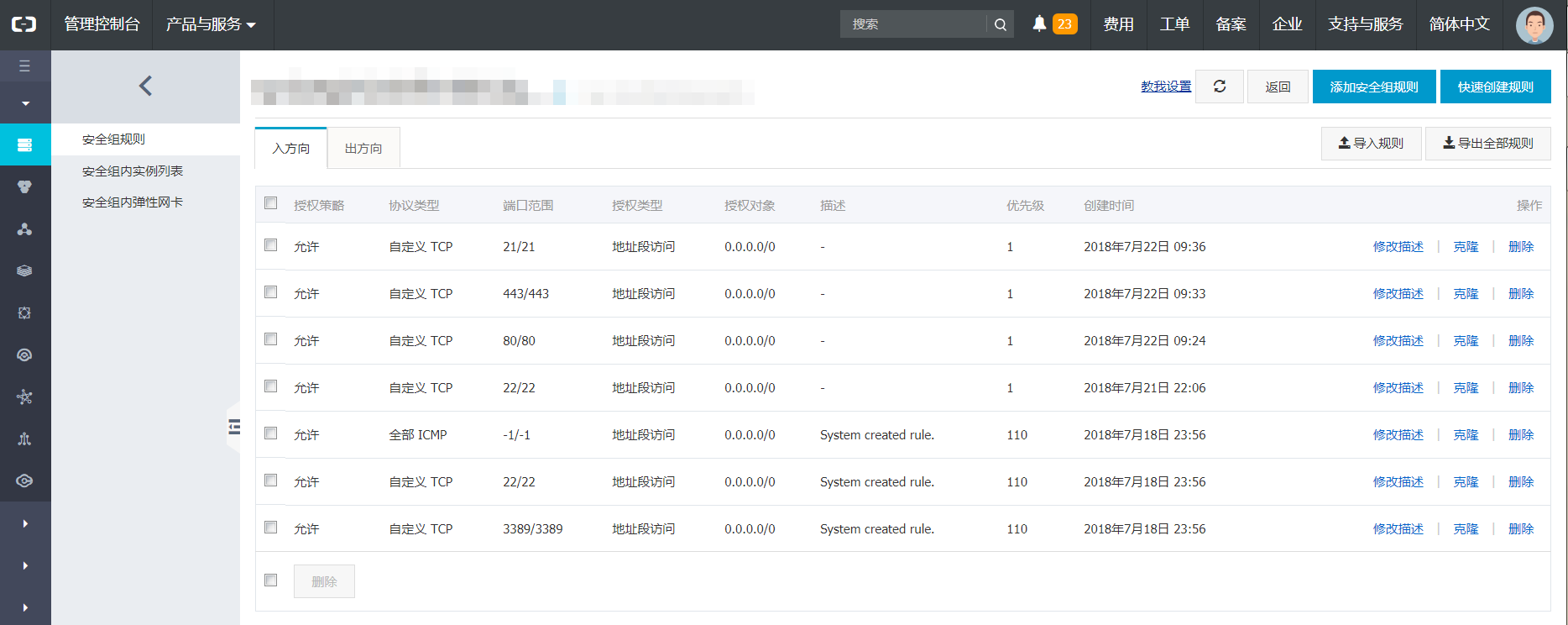This screenshot has height=625, width=1568.
Task: Open the stacked layers sidebar icon
Action: pos(24,270)
